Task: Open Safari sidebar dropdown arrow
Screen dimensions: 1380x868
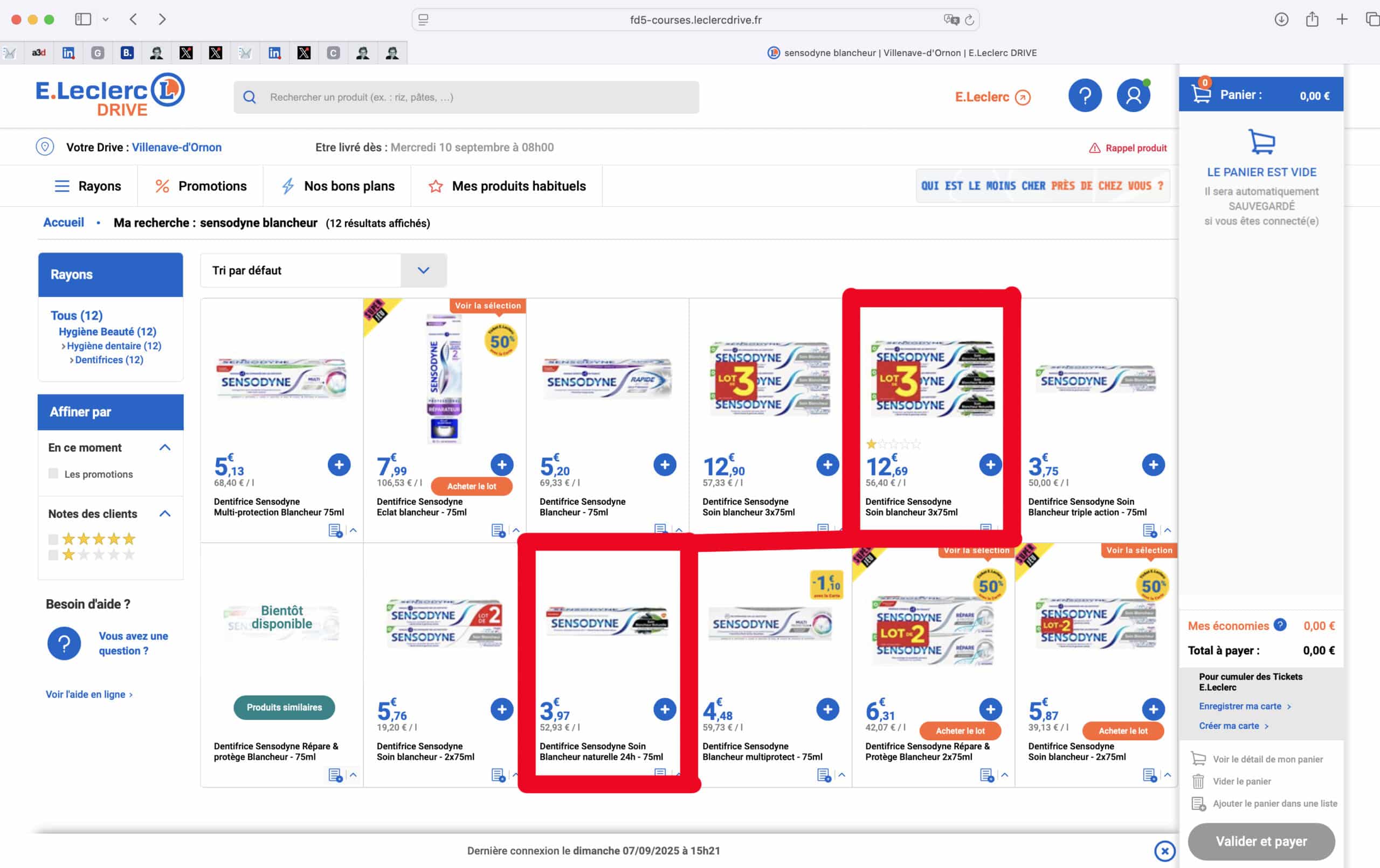Action: coord(106,19)
